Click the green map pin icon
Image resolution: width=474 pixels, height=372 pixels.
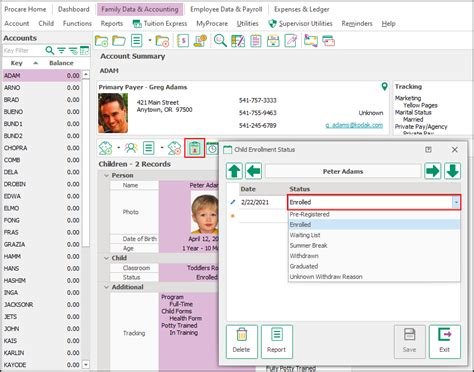(x=384, y=87)
